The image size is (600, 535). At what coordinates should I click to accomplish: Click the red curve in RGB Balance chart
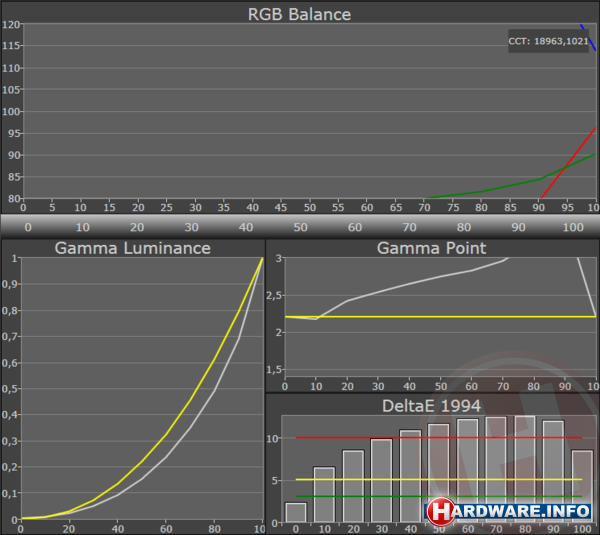568,163
